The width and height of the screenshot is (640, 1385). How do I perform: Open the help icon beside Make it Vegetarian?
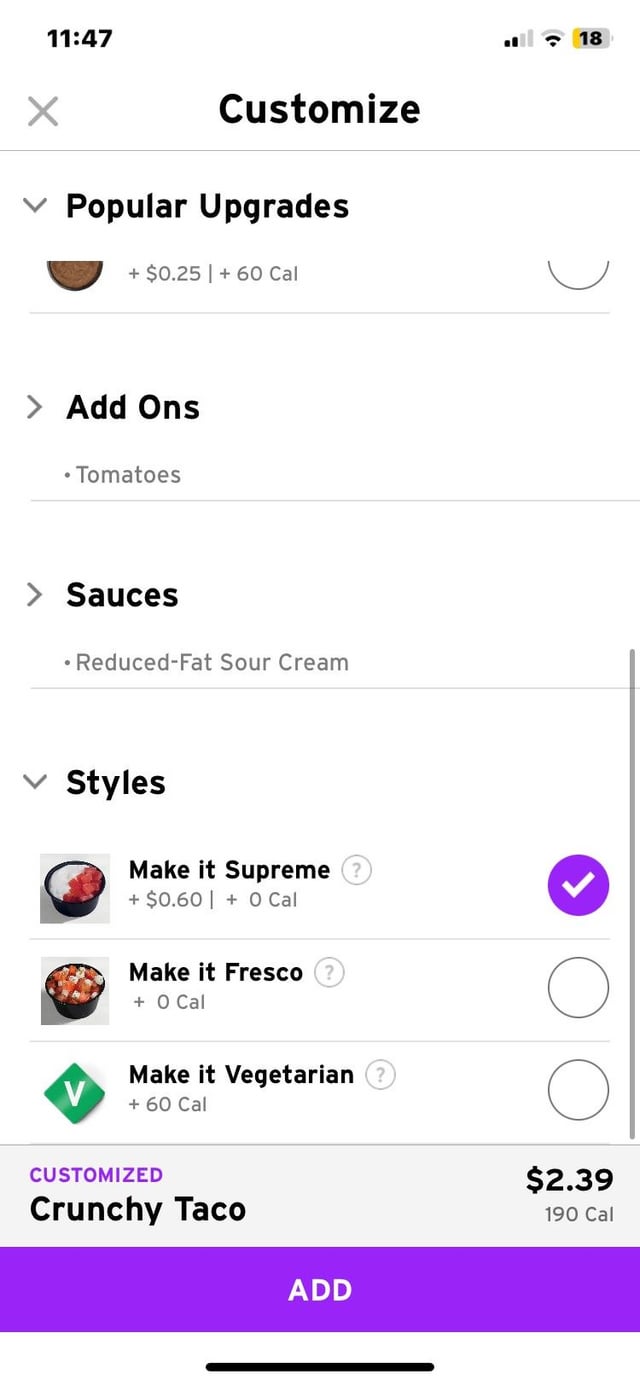tap(380, 1075)
